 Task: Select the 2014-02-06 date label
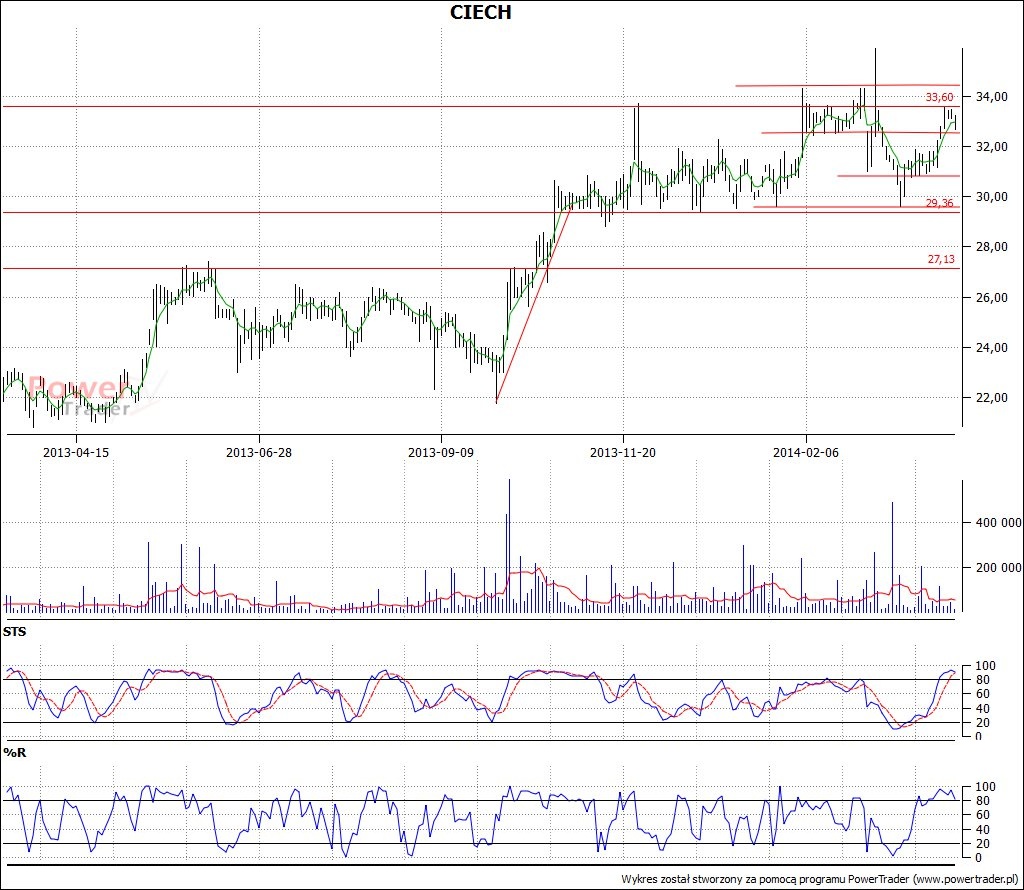pos(806,453)
